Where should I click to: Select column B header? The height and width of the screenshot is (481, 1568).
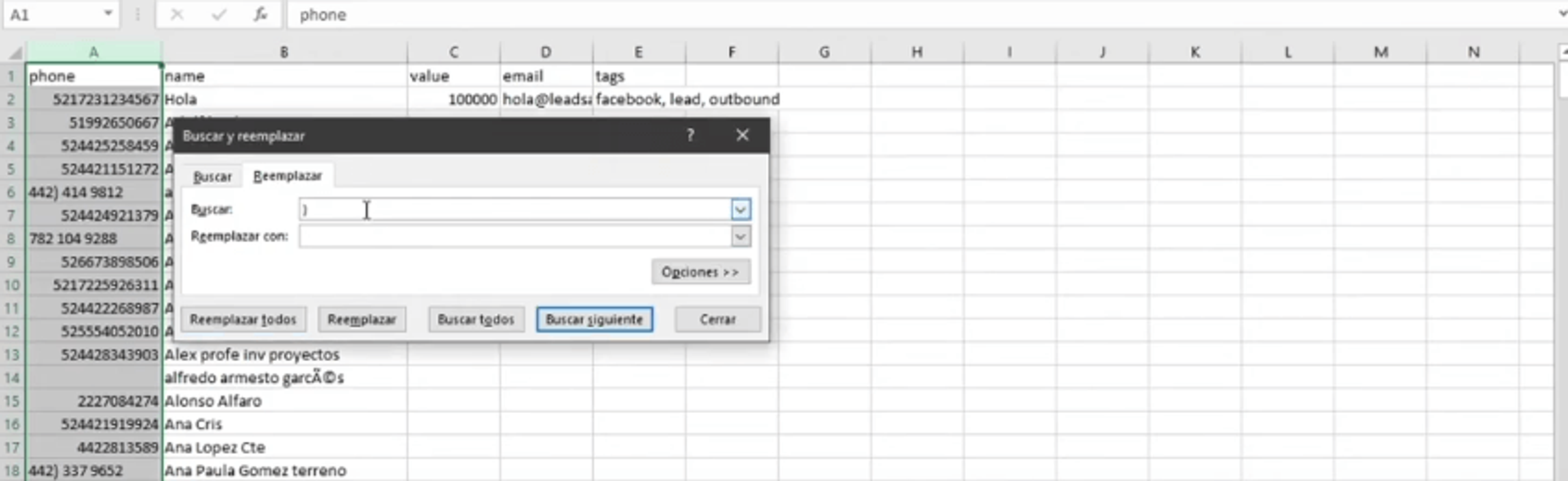pos(284,53)
